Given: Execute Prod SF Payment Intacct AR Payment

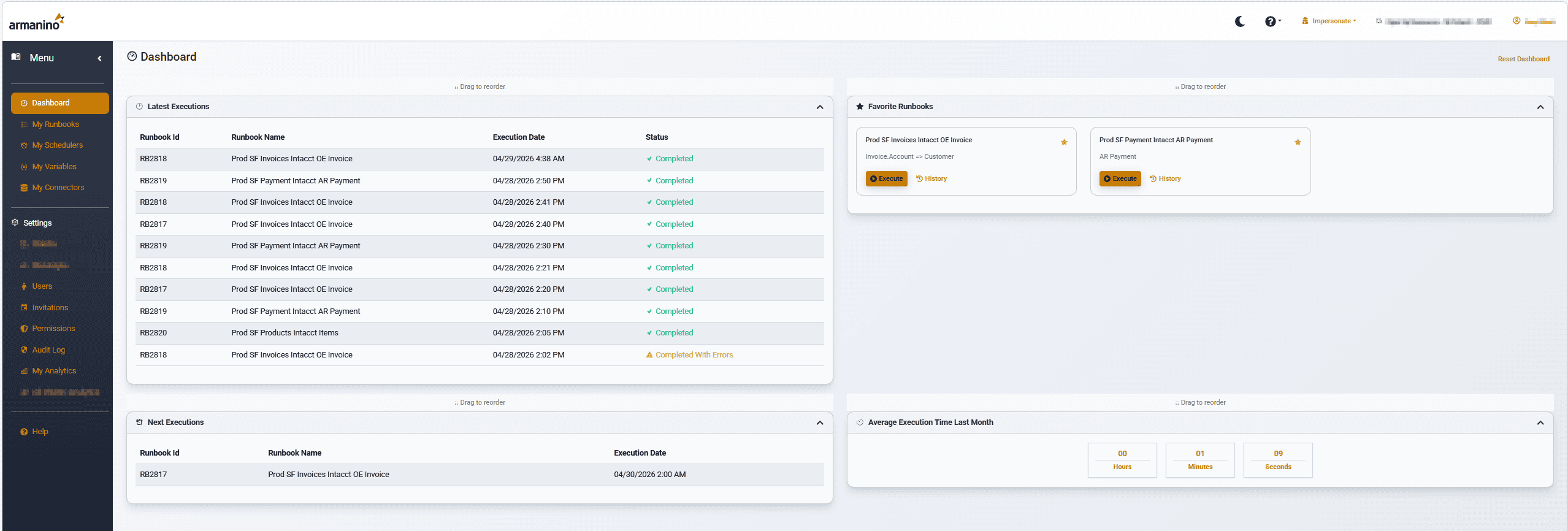Looking at the screenshot, I should 1120,179.
